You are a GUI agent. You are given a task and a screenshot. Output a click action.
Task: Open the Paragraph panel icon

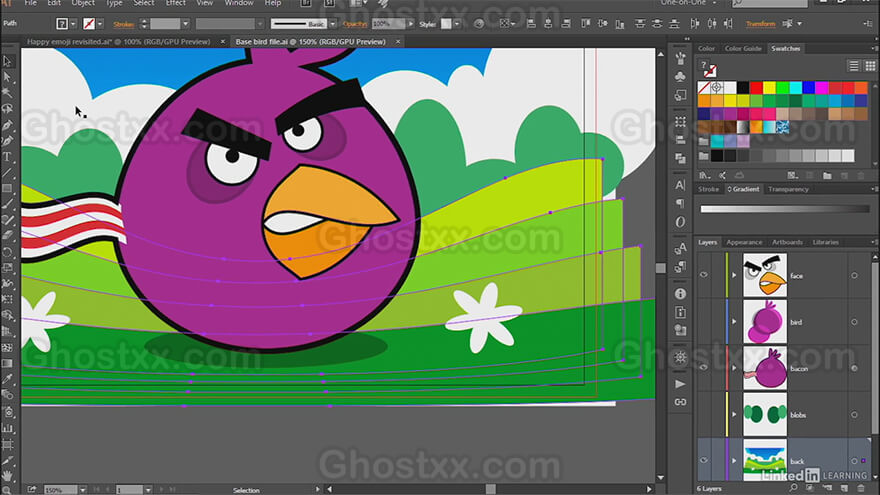tap(680, 203)
